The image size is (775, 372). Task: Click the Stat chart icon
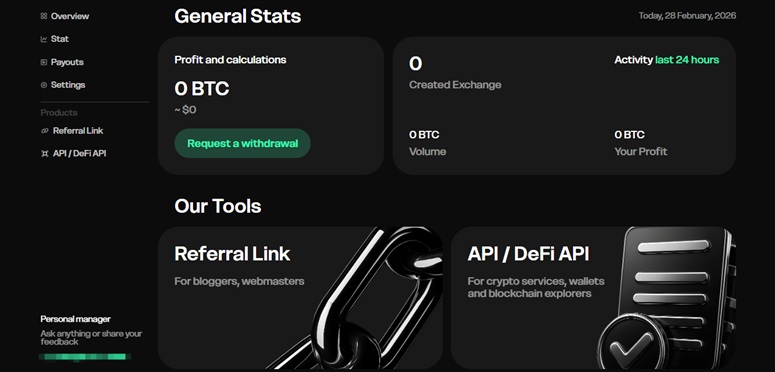[43, 39]
